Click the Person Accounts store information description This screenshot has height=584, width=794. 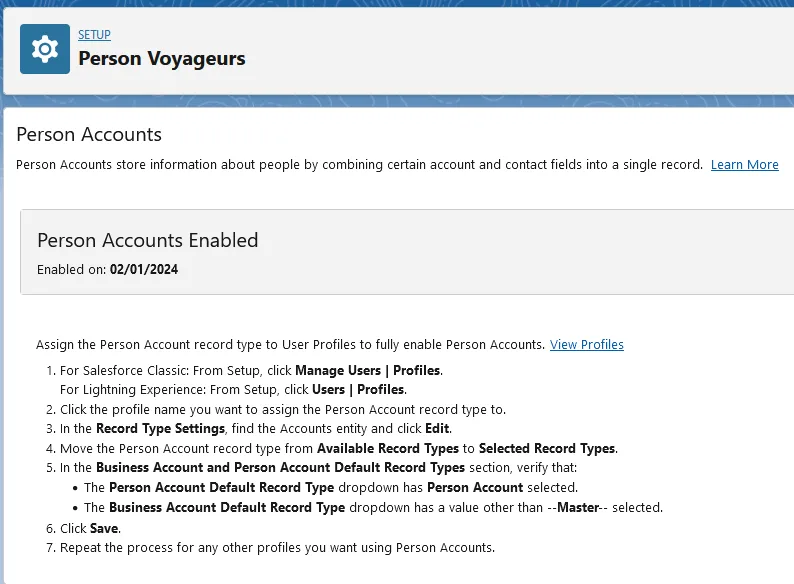(360, 165)
